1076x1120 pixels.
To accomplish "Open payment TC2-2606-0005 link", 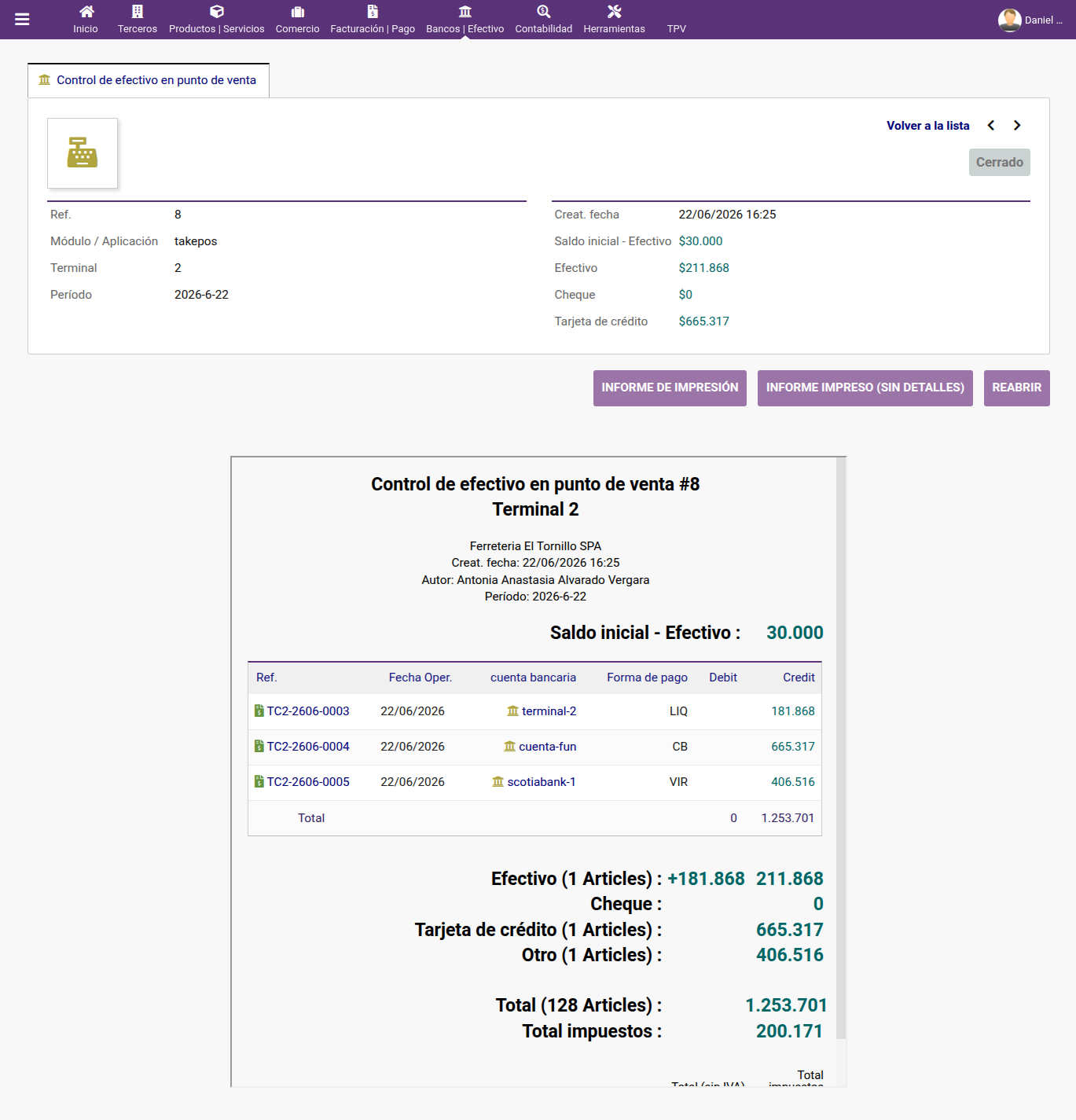I will (308, 782).
